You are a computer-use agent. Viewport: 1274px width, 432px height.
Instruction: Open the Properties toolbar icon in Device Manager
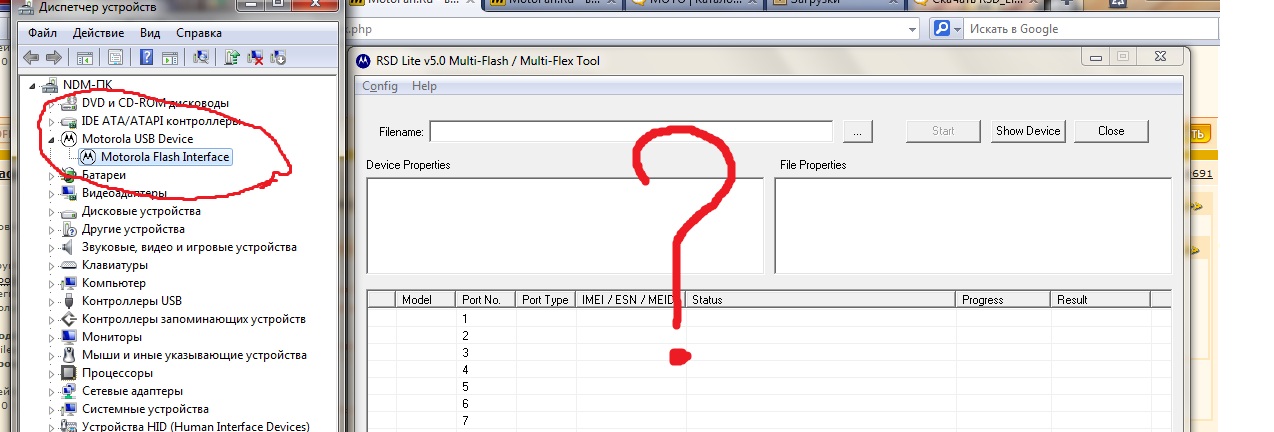tap(115, 57)
